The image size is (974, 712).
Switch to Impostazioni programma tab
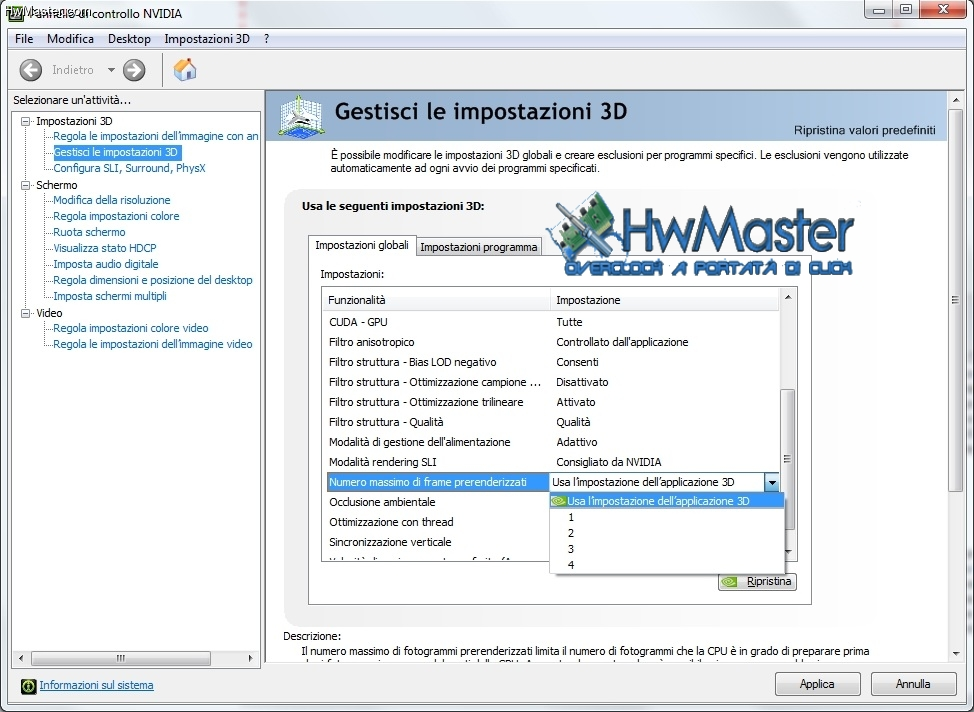pos(478,247)
